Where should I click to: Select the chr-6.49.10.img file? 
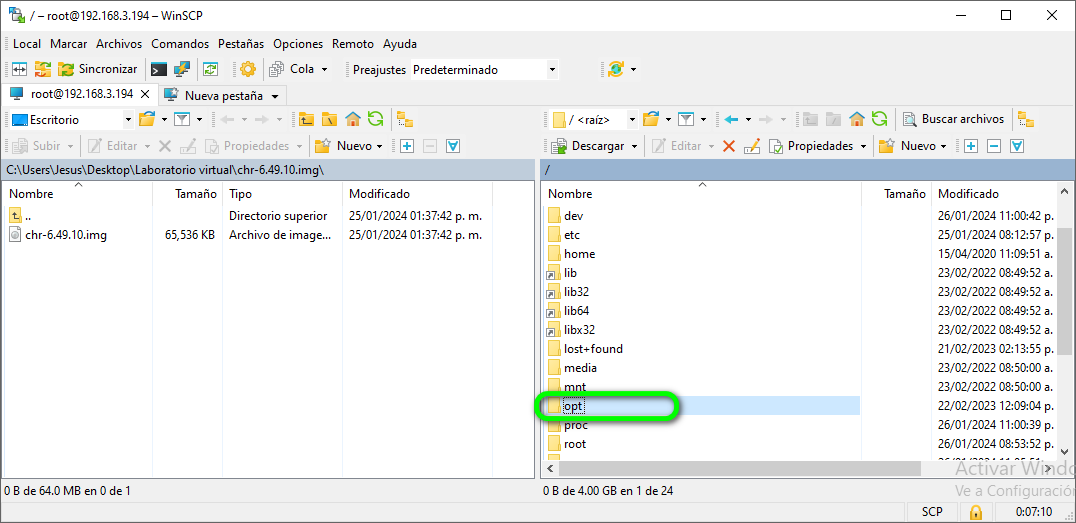click(x=66, y=235)
